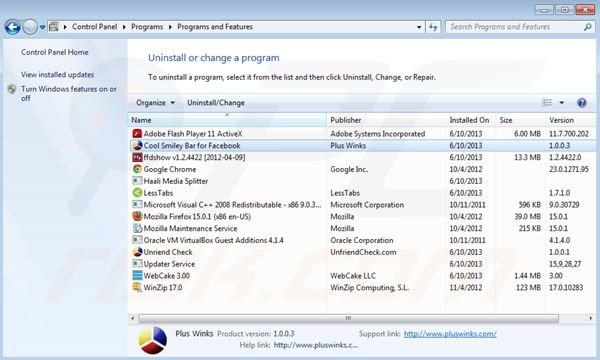Expand the arrow after Control Panel breadcrumb
This screenshot has width=600, height=360.
click(124, 27)
